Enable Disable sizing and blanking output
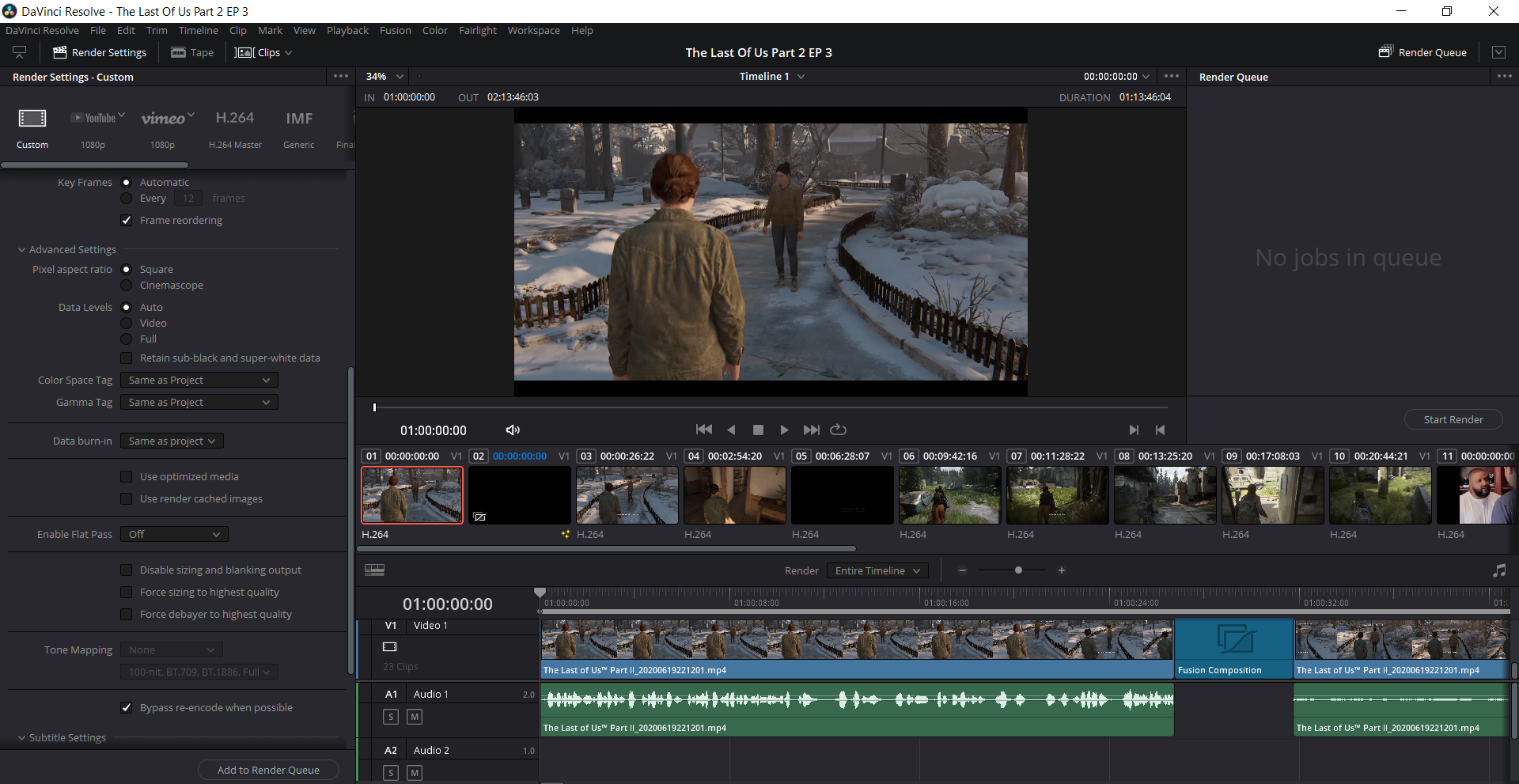This screenshot has height=784, width=1519. pos(127,570)
